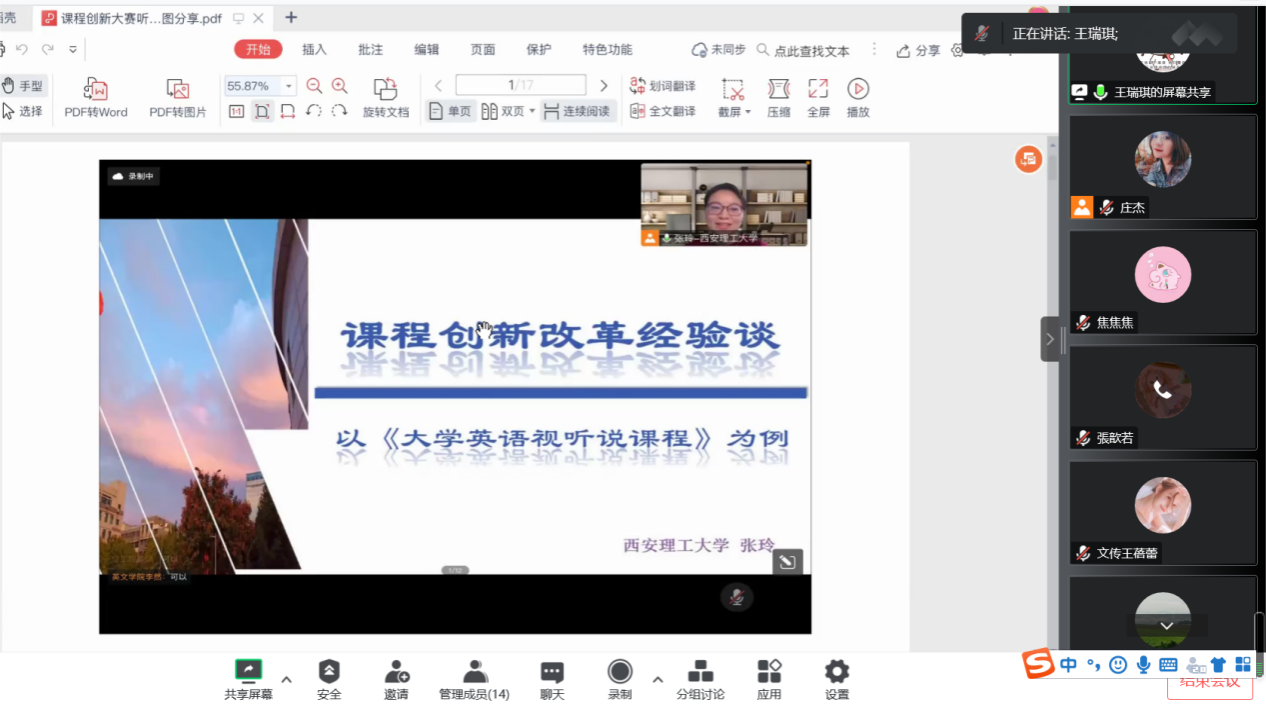Toggle 连续阅读 continuous reading mode
This screenshot has width=1266, height=706.
579,111
